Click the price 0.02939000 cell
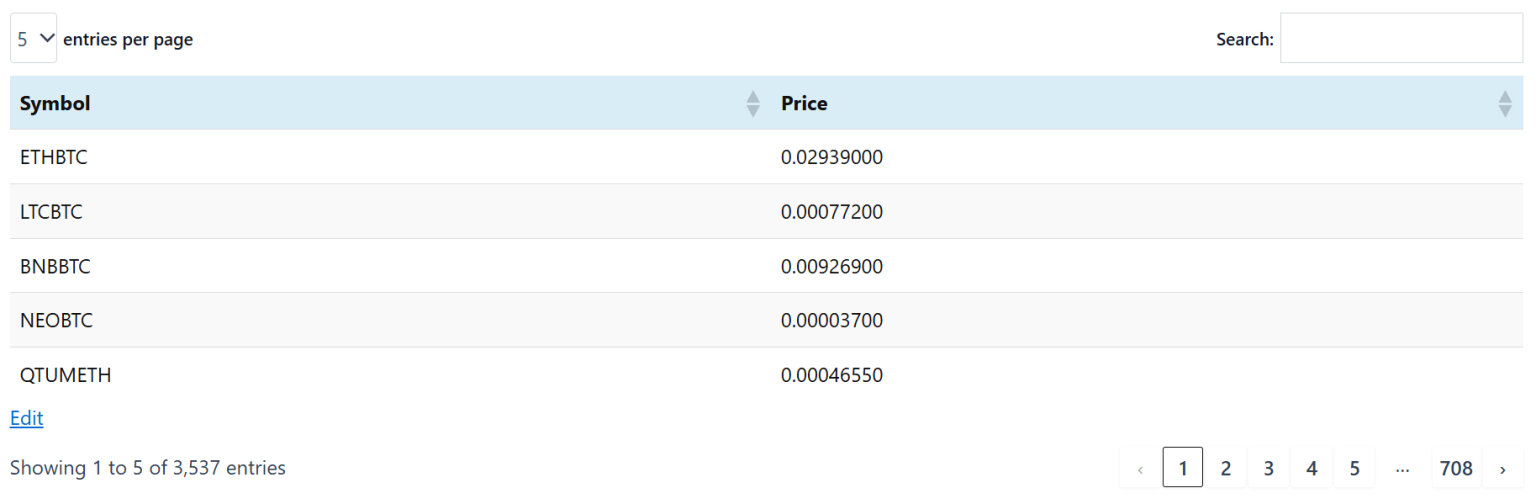The width and height of the screenshot is (1536, 504). [1147, 157]
